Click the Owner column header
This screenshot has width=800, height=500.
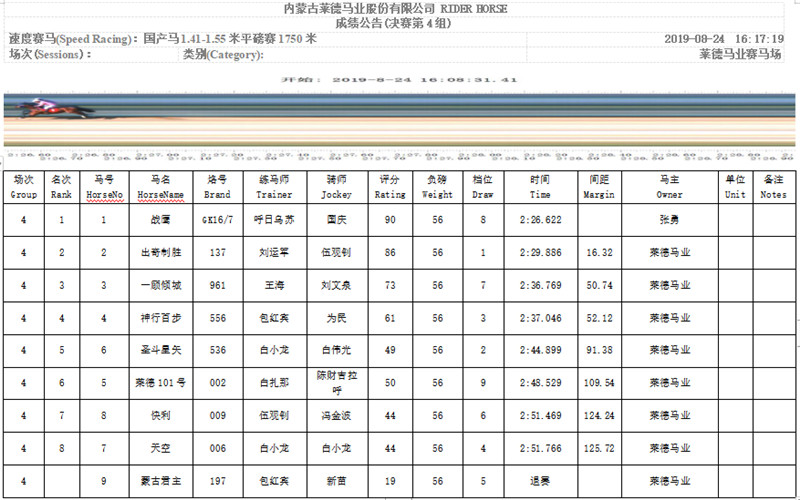point(669,187)
